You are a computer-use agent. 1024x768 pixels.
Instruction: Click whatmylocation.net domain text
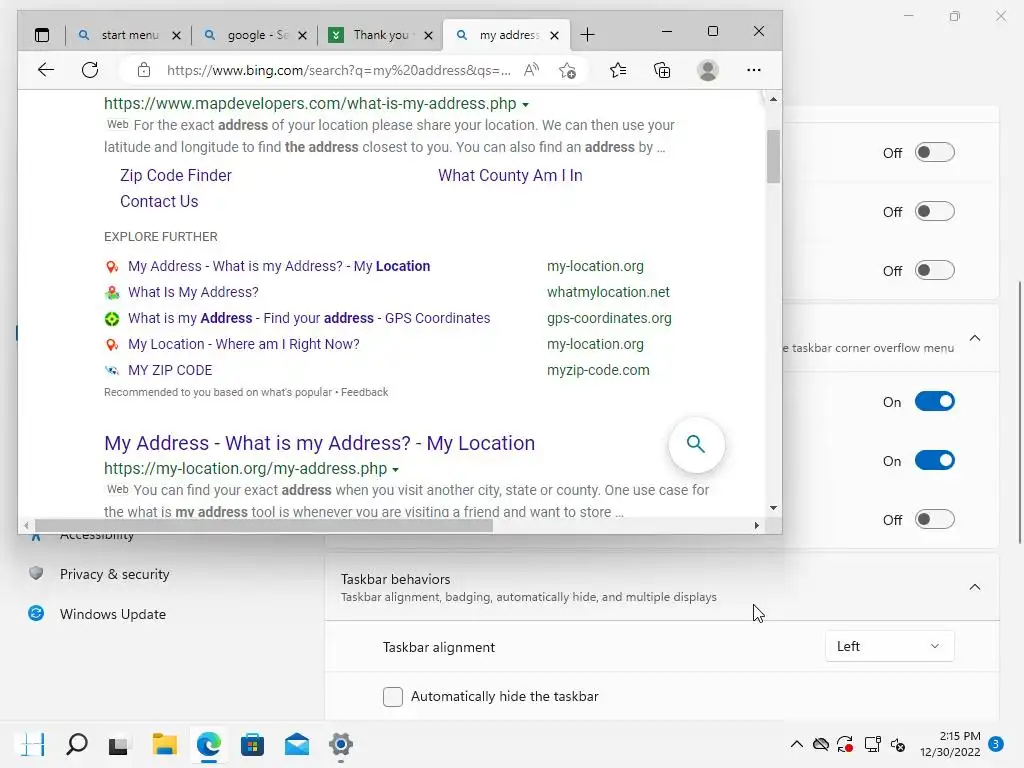point(608,292)
